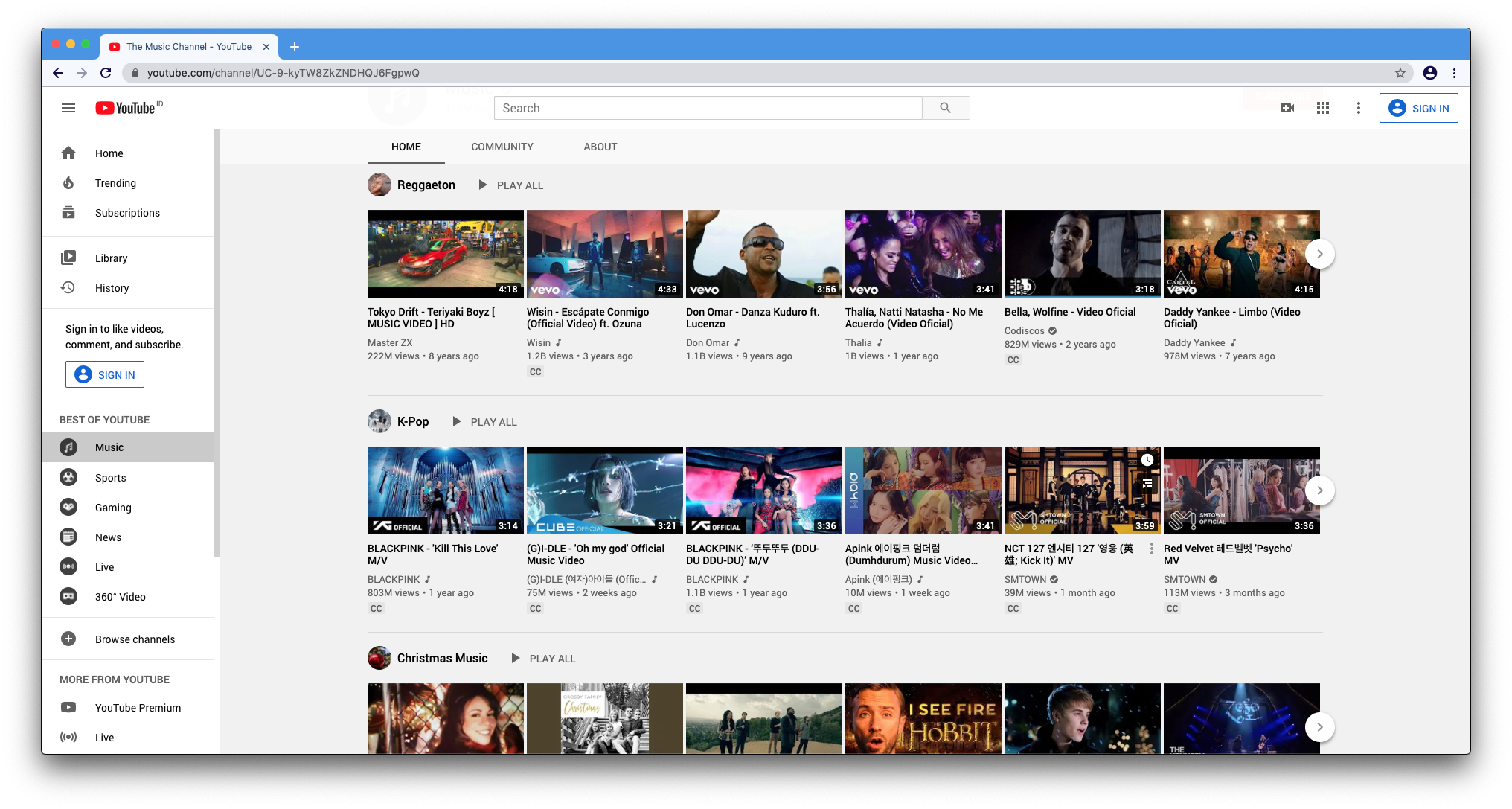1512x809 pixels.
Task: Open YouTube Premium in sidebar
Action: point(128,708)
